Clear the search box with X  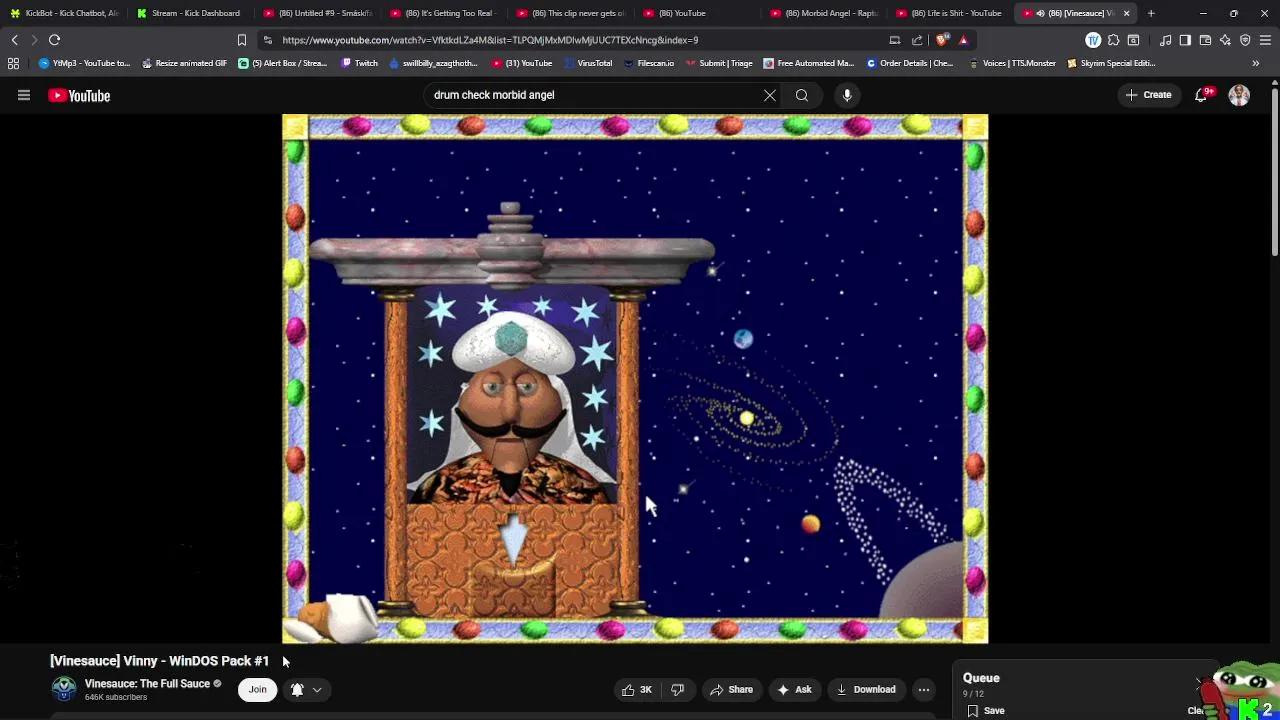pos(770,95)
